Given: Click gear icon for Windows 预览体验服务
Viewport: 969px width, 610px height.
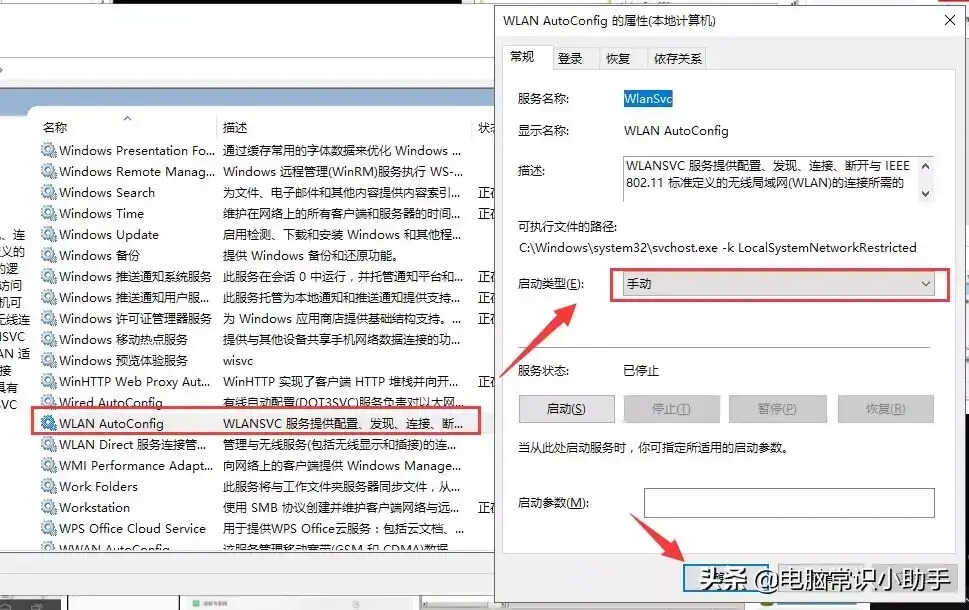Looking at the screenshot, I should [x=48, y=360].
